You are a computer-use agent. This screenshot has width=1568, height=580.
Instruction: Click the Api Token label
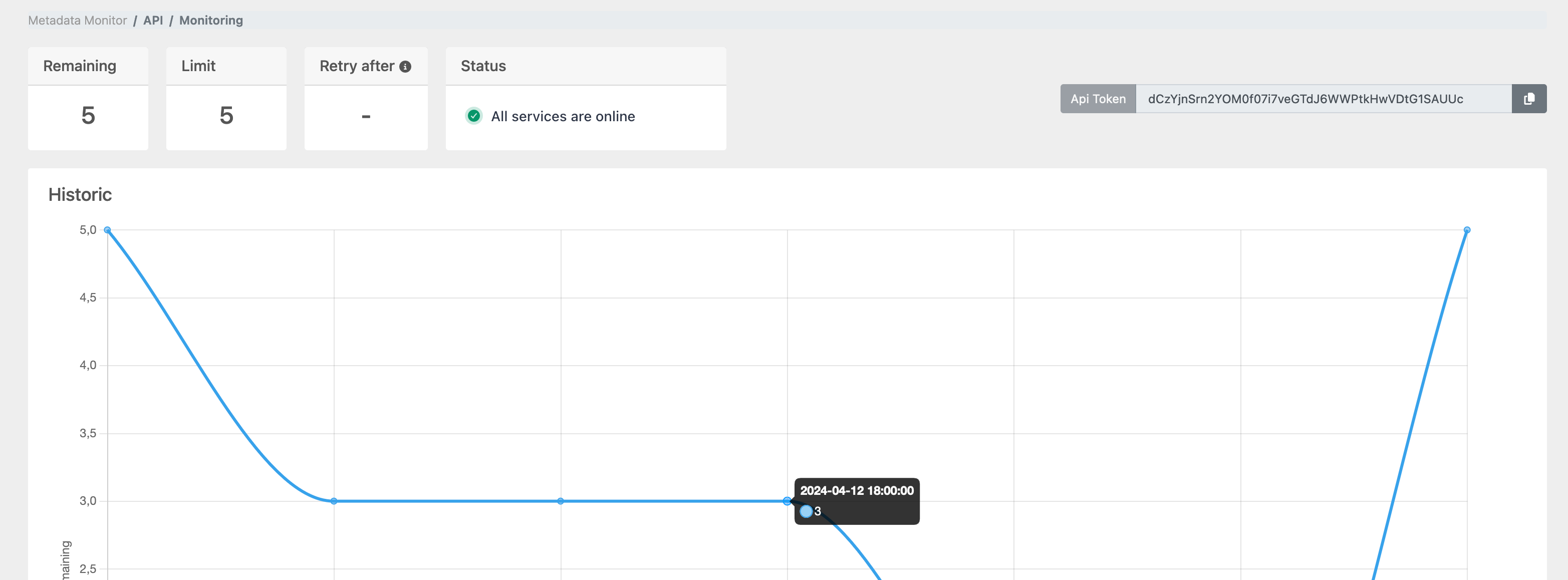pos(1098,99)
